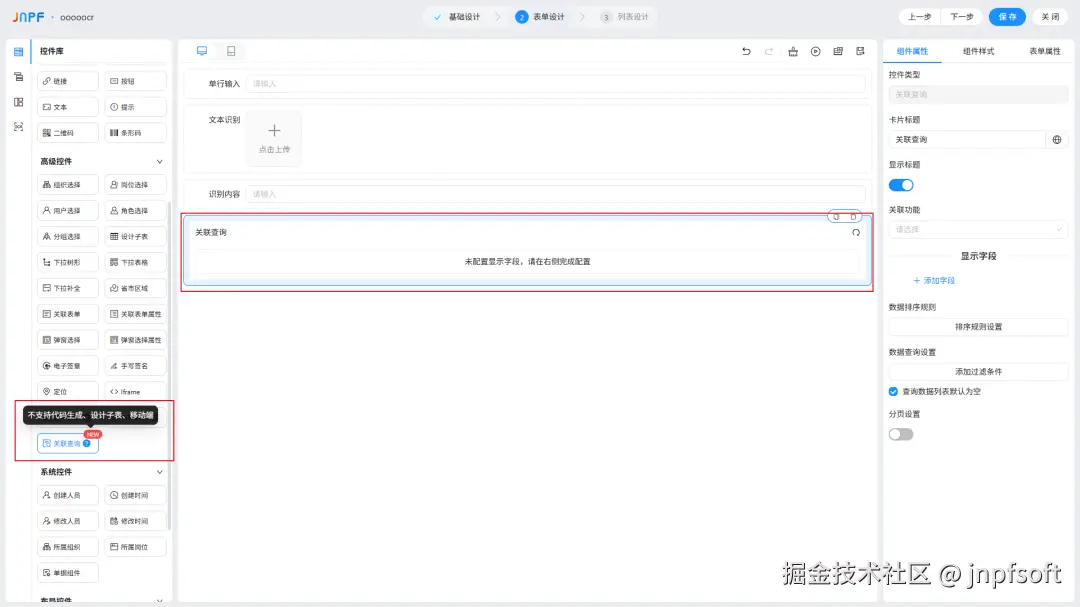
Task: Click the refresh icon on the 关联查询 component
Action: point(855,232)
